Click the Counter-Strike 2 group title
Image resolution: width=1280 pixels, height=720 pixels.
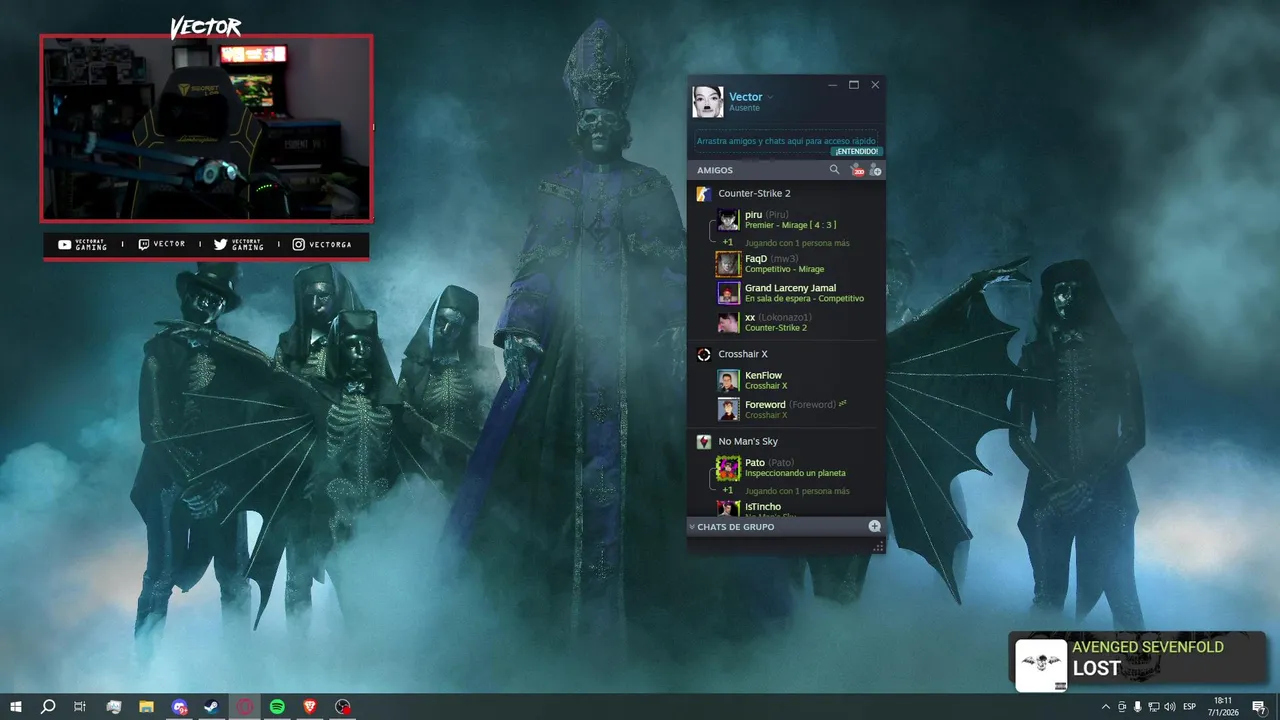point(754,193)
